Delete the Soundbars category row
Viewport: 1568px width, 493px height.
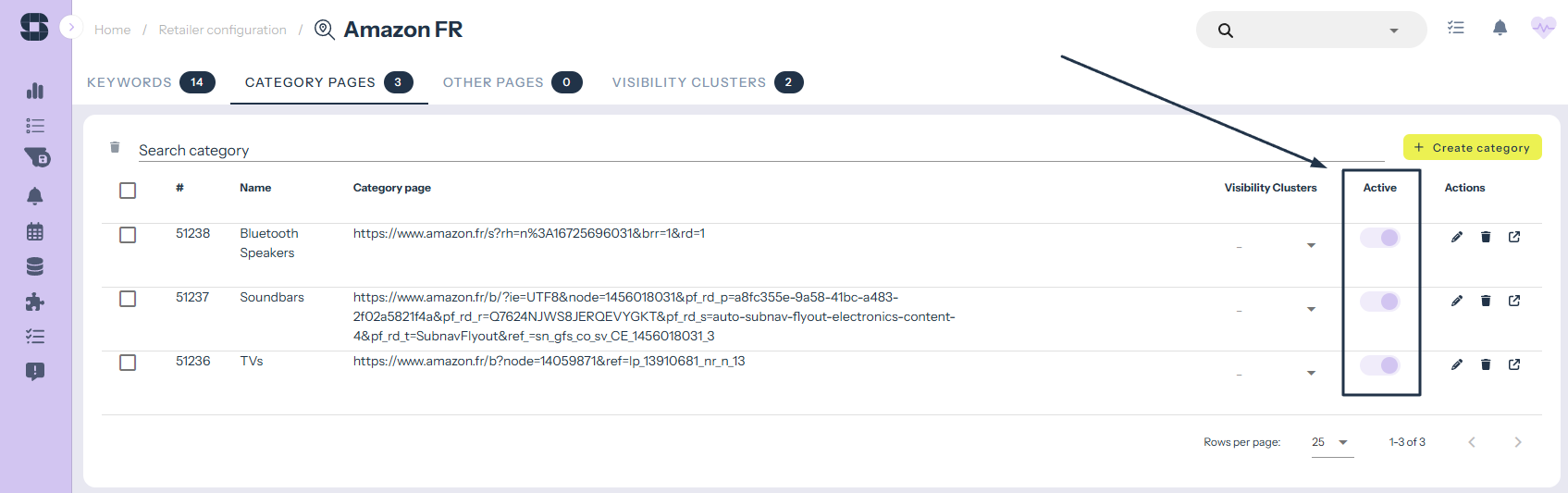tap(1486, 301)
